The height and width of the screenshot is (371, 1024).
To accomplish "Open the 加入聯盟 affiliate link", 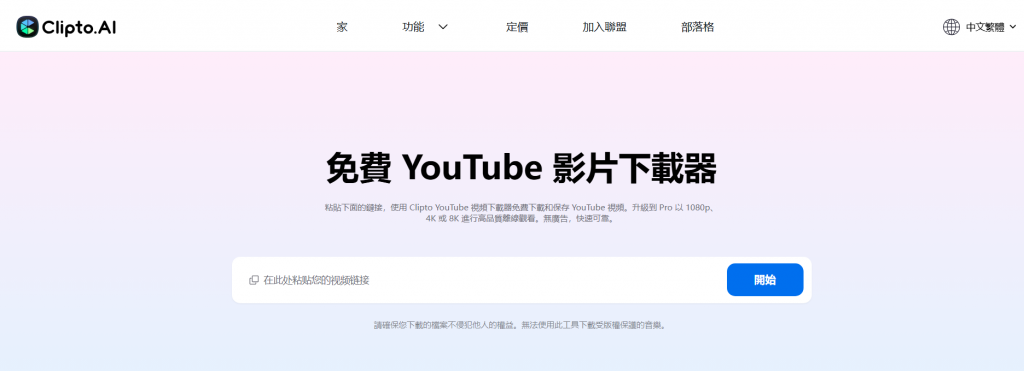I will pyautogui.click(x=605, y=27).
